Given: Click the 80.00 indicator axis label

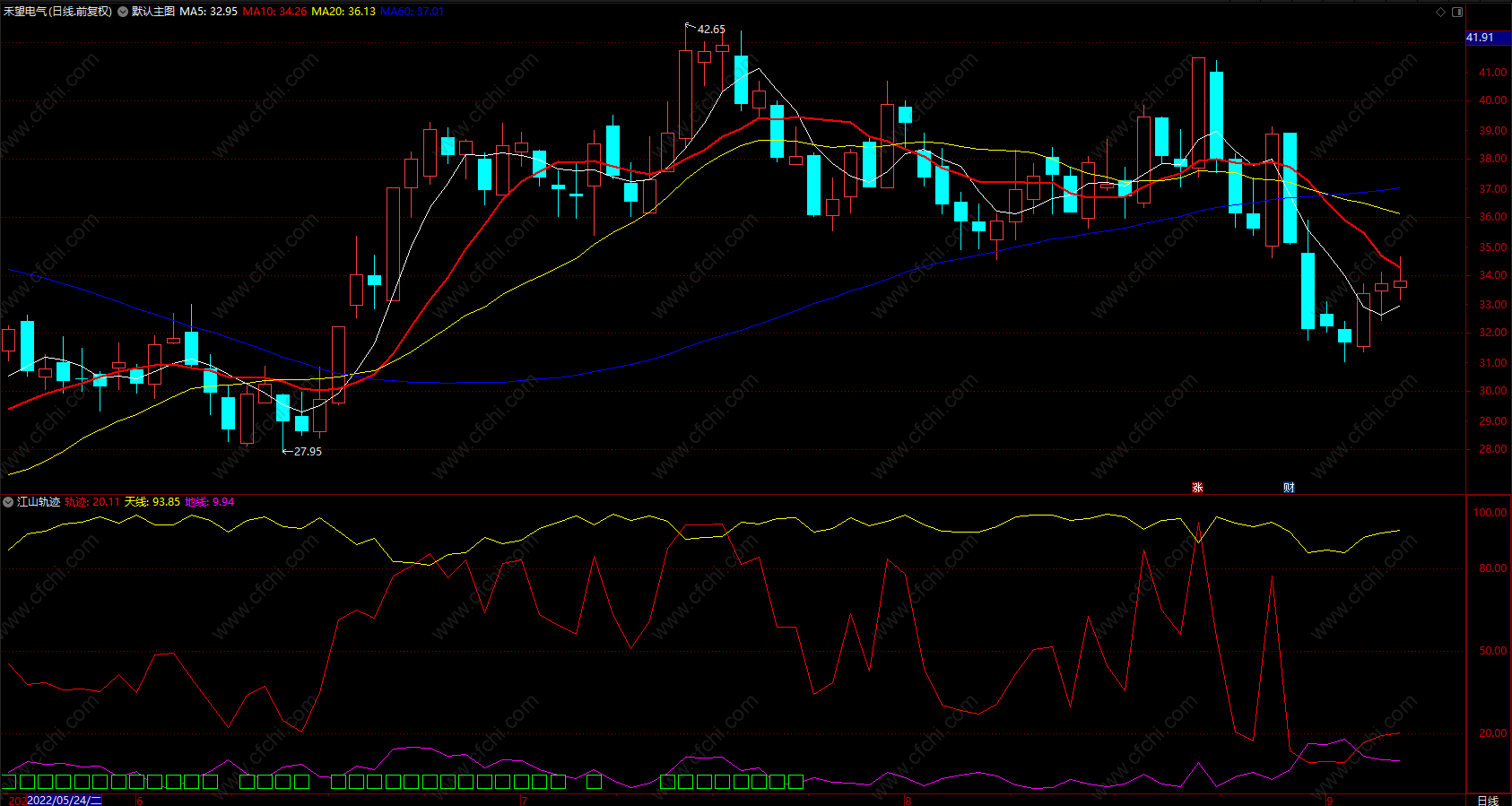Looking at the screenshot, I should pos(1493,568).
